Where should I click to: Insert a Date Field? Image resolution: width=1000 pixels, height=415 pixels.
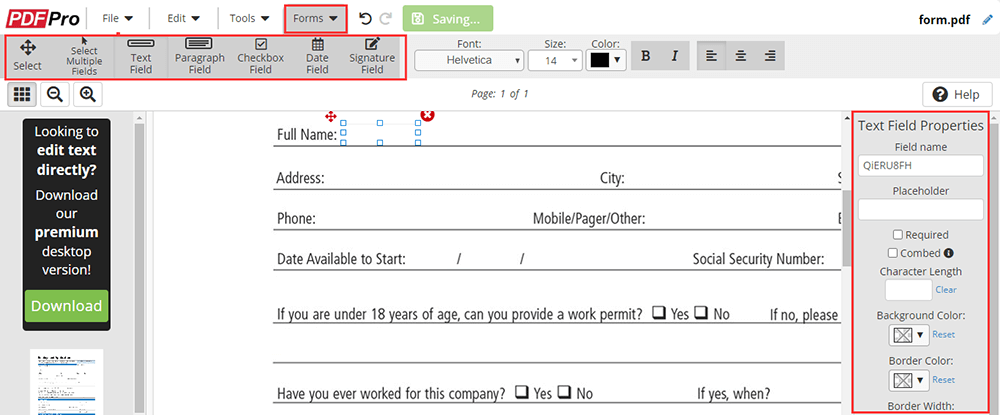click(317, 57)
